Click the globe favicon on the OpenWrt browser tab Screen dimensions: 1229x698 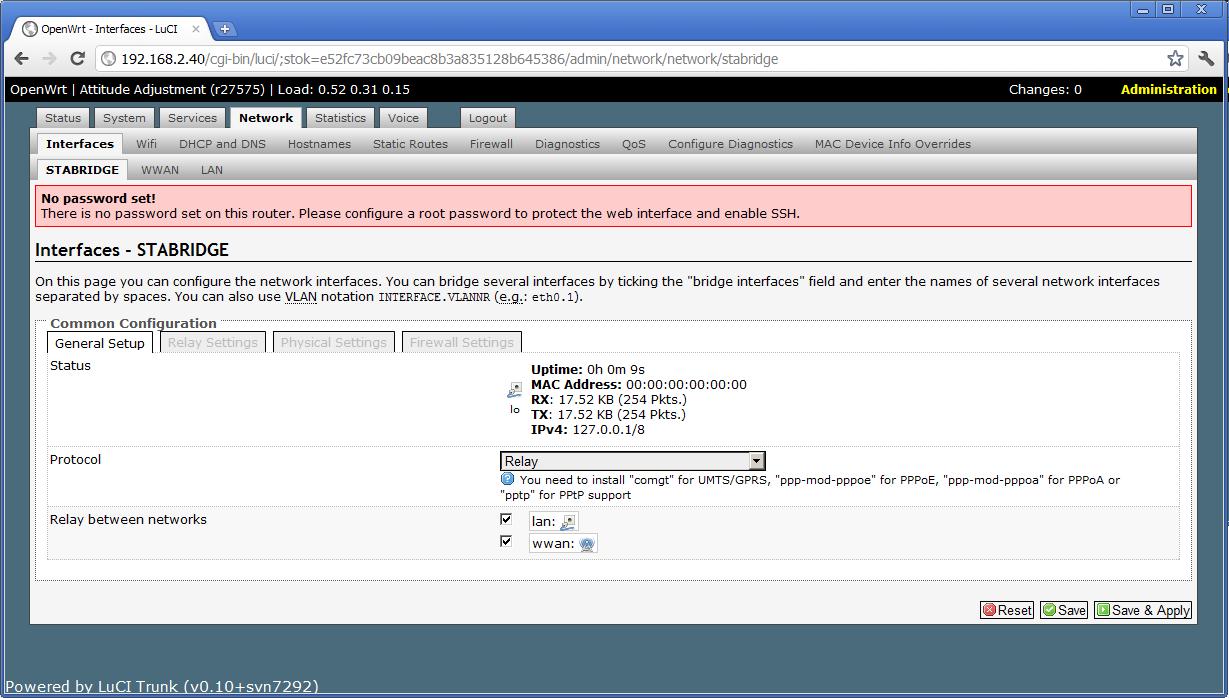(x=29, y=29)
